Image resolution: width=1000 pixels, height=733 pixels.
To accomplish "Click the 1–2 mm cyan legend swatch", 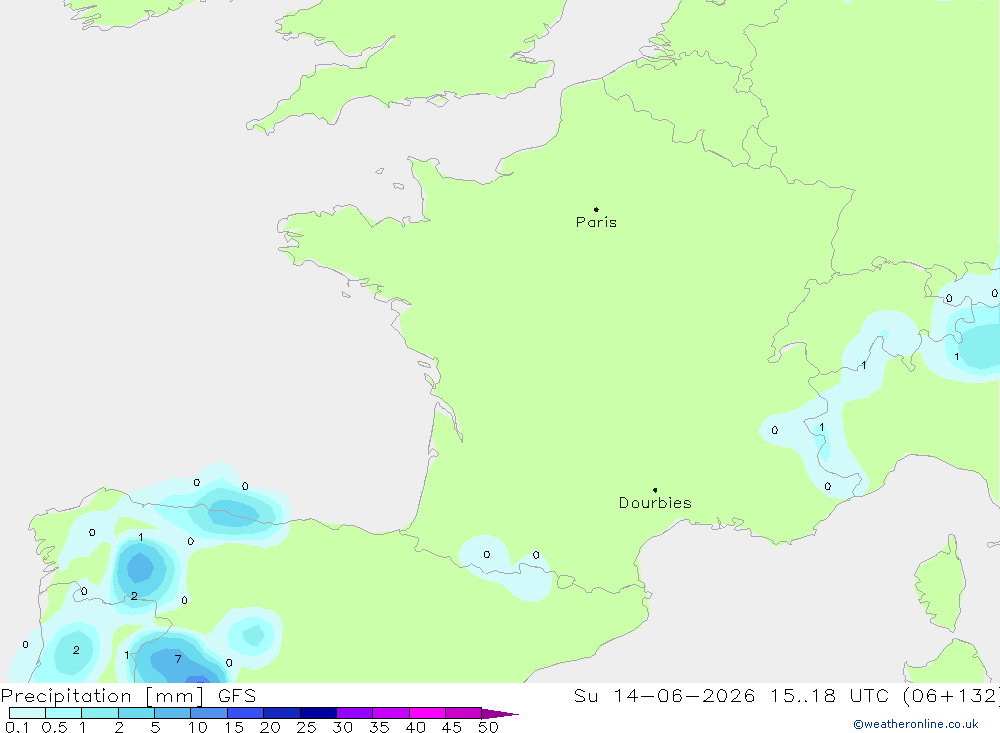I will pos(99,713).
